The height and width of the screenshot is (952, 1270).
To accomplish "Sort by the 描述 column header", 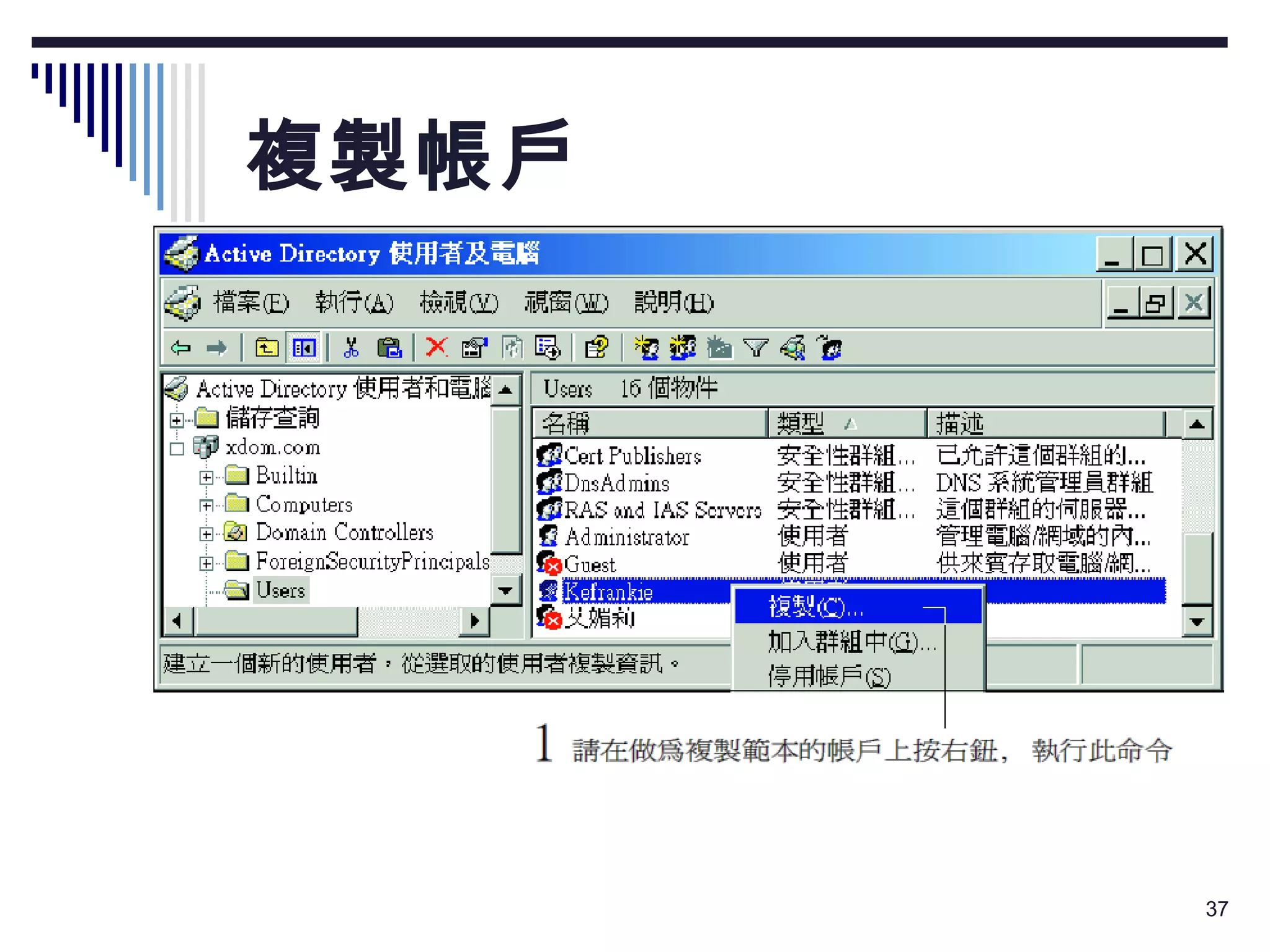I will click(1046, 424).
